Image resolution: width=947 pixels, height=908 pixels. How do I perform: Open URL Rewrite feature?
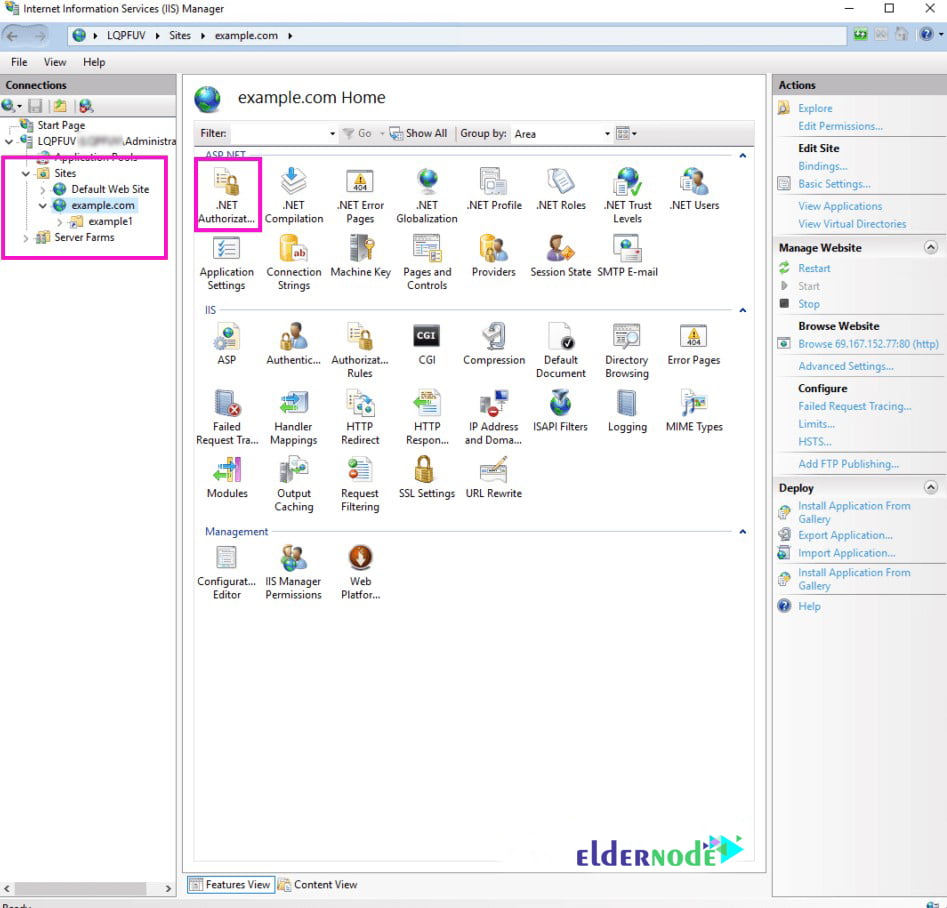[x=494, y=477]
